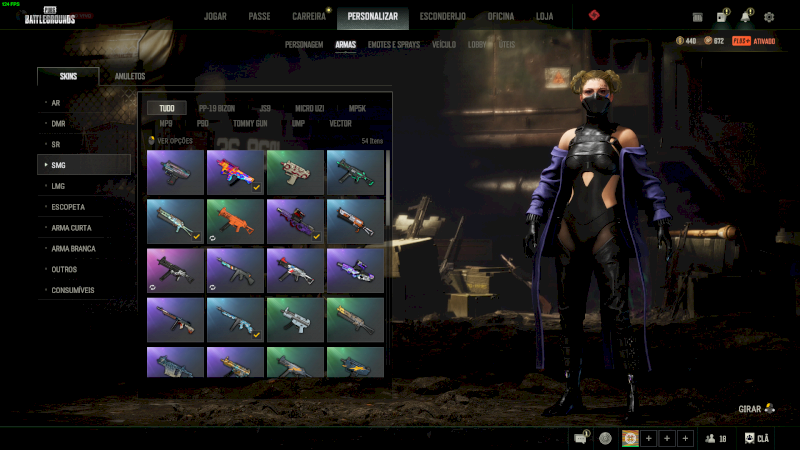The width and height of the screenshot is (800, 450).
Task: Open the CLÃ clan icon
Action: click(x=757, y=438)
